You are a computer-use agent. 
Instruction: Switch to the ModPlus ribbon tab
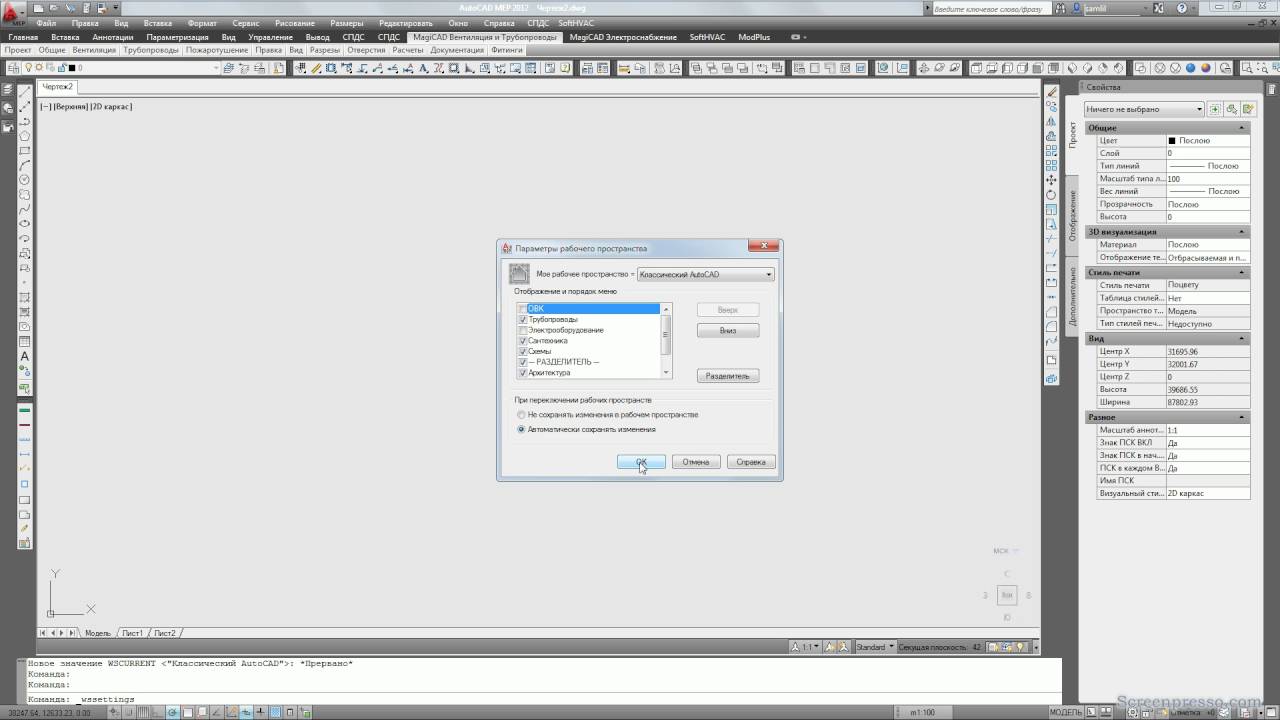click(754, 37)
